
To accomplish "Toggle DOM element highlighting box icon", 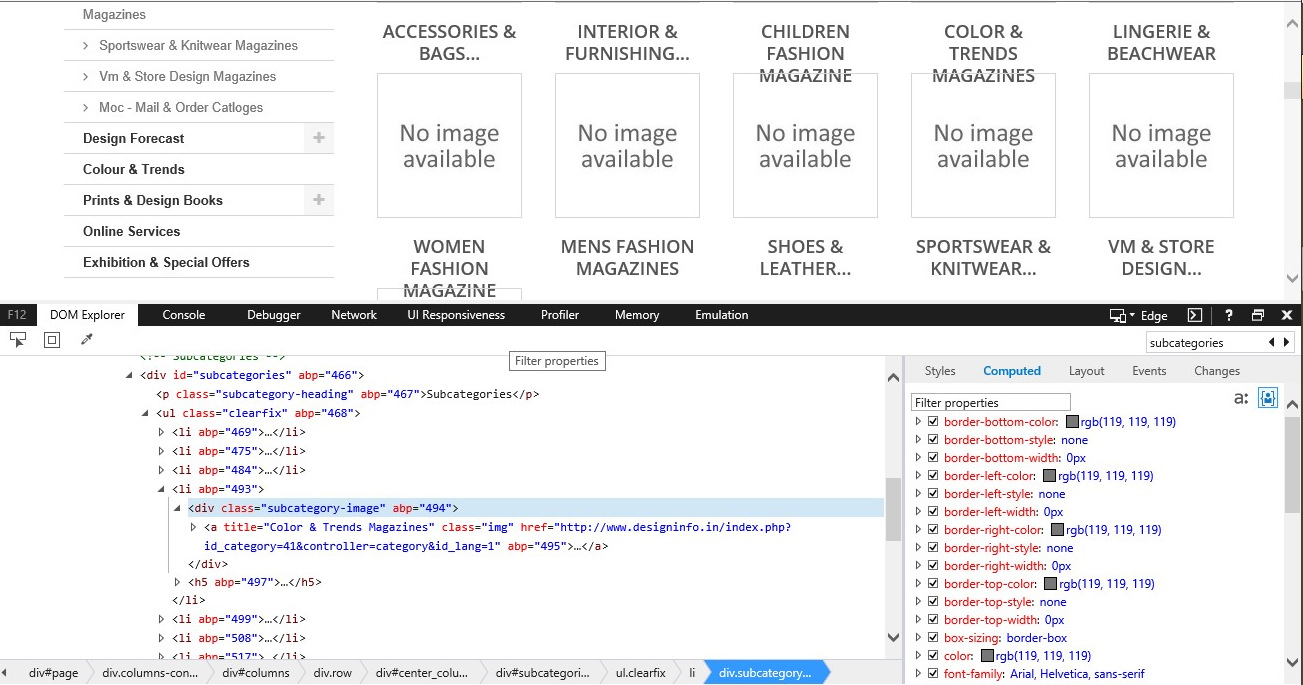I will [x=52, y=340].
